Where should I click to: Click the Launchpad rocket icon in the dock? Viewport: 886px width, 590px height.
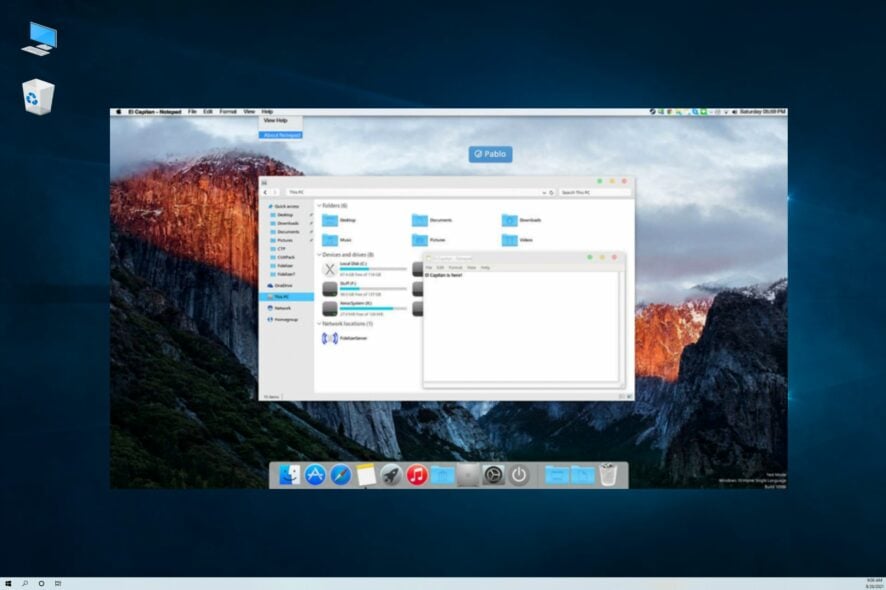pos(390,475)
